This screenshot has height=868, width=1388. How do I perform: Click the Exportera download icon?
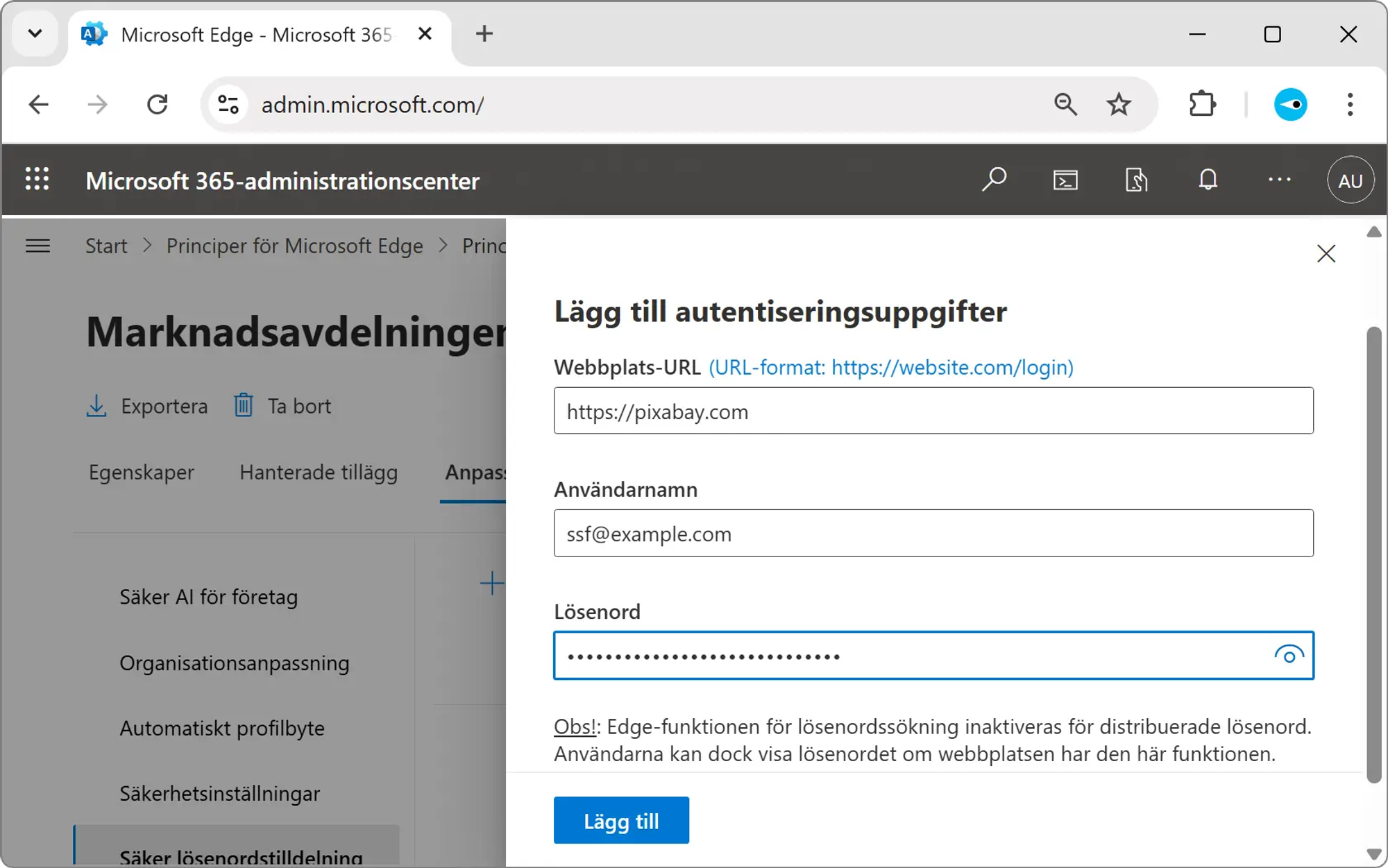96,405
